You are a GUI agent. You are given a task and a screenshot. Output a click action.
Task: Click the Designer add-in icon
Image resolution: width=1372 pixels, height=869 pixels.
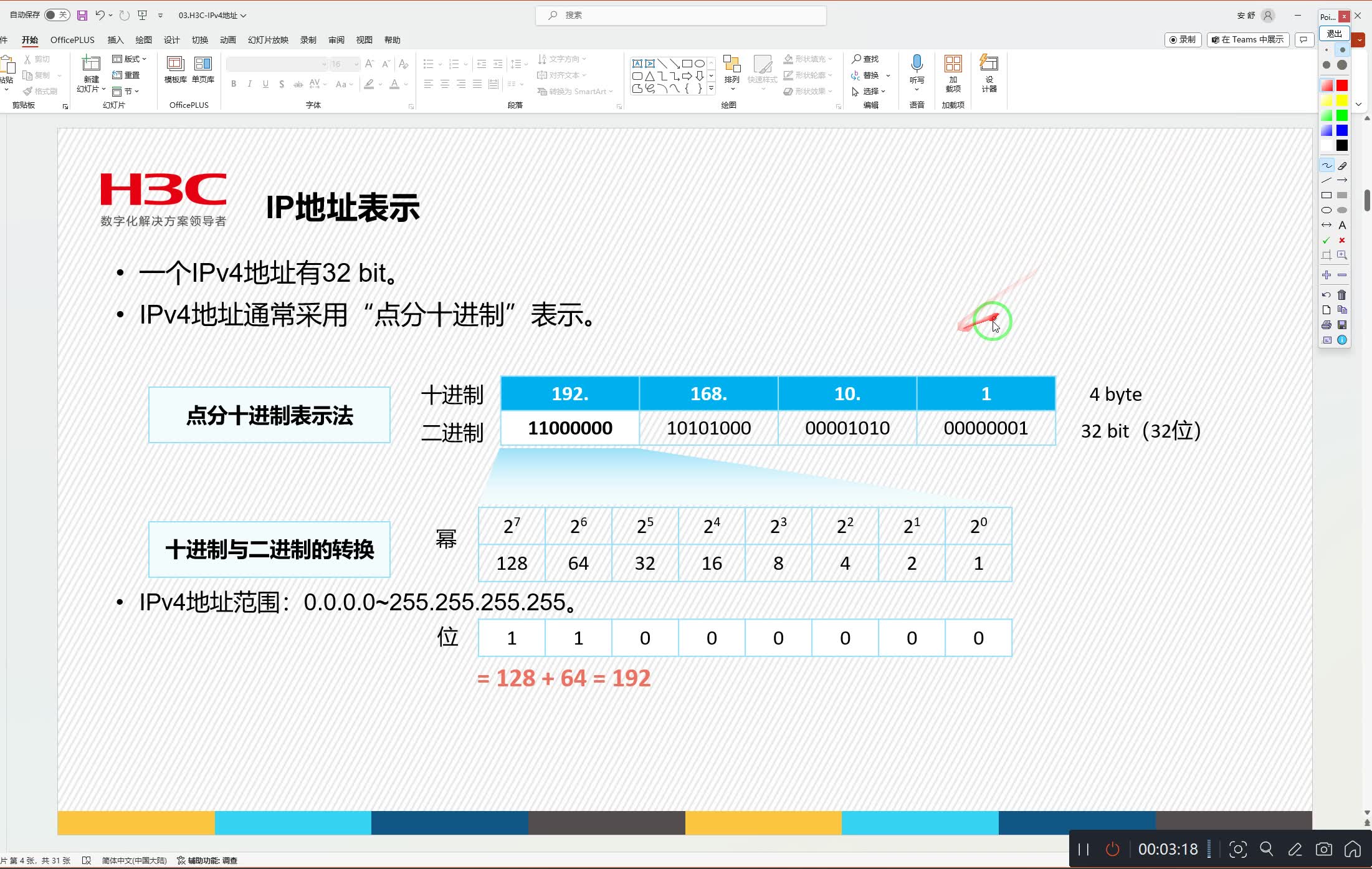coord(988,74)
